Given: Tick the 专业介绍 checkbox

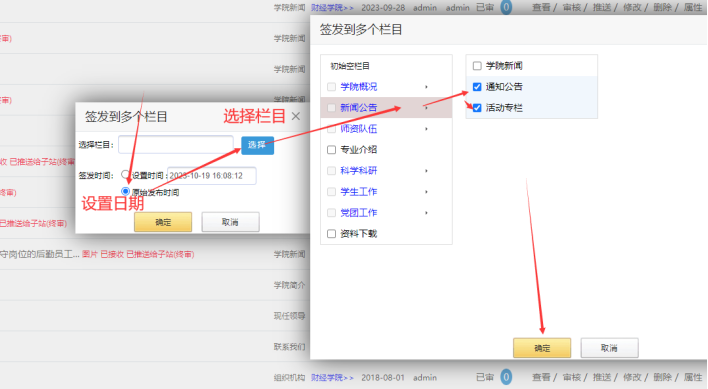Looking at the screenshot, I should pyautogui.click(x=331, y=150).
